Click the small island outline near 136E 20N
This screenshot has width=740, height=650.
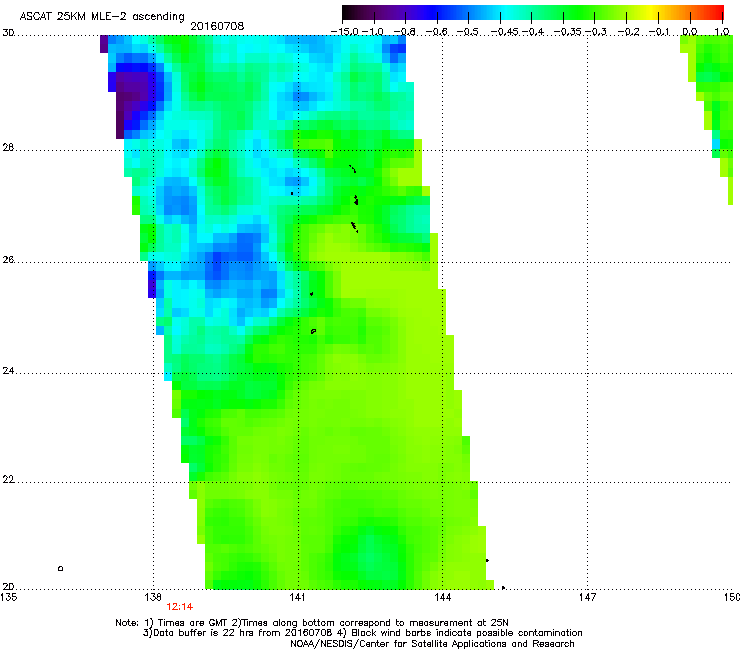[x=60, y=568]
